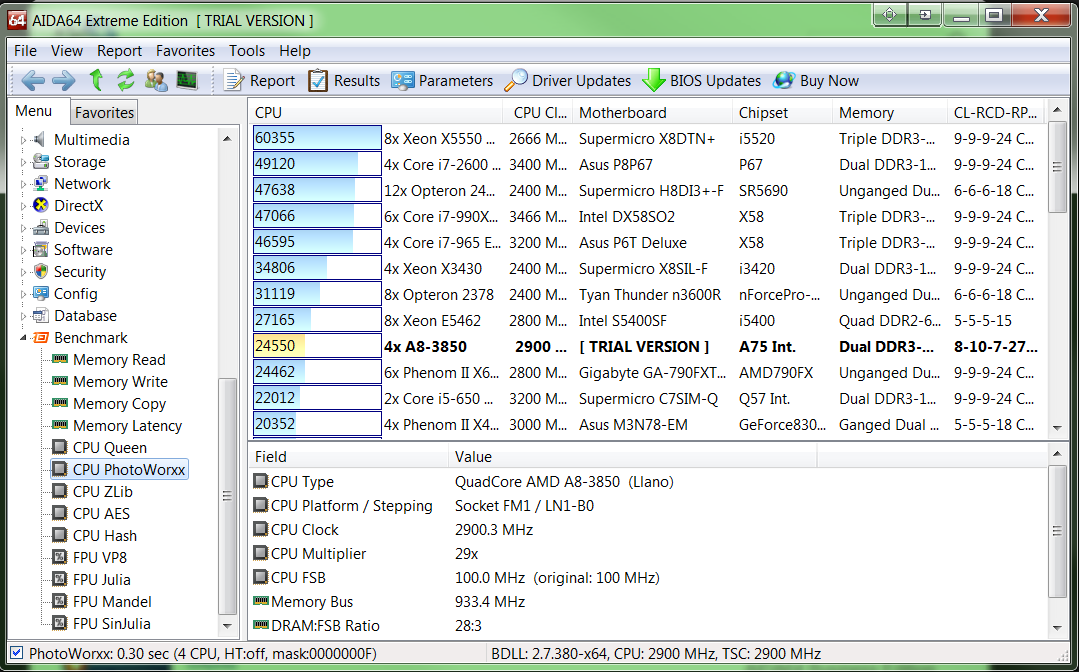Select CPU ZLib benchmark
Screen dimensions: 1079x672
tap(103, 492)
